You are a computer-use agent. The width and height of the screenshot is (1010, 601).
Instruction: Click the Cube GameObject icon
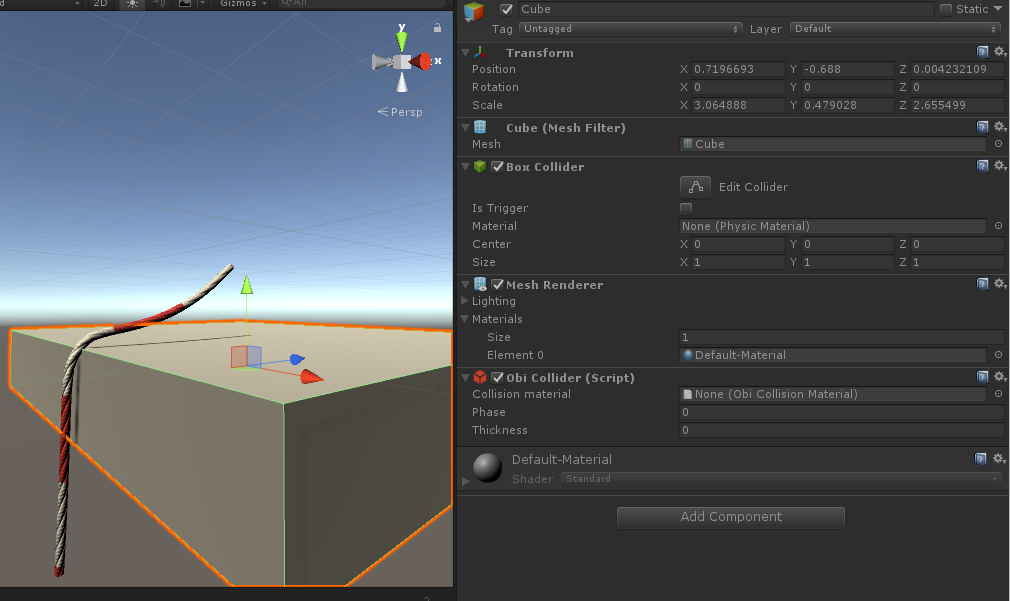click(474, 11)
